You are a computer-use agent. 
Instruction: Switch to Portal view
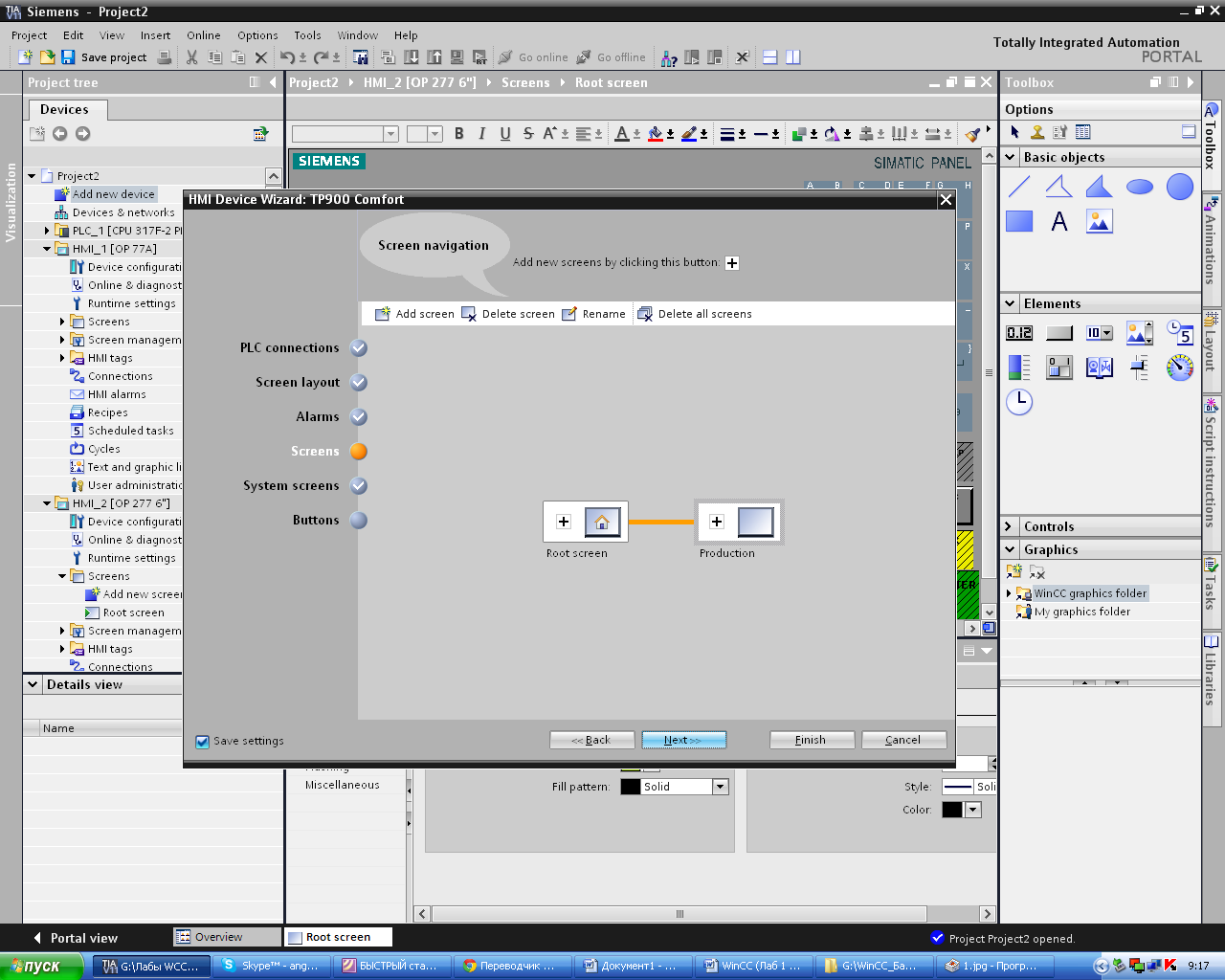click(x=76, y=938)
